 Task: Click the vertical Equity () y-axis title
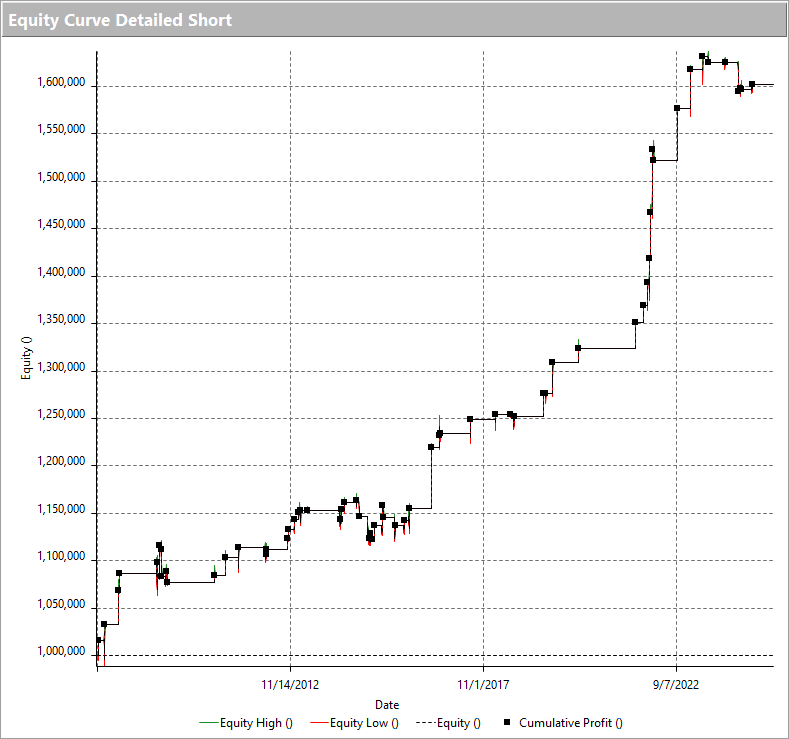tap(26, 358)
